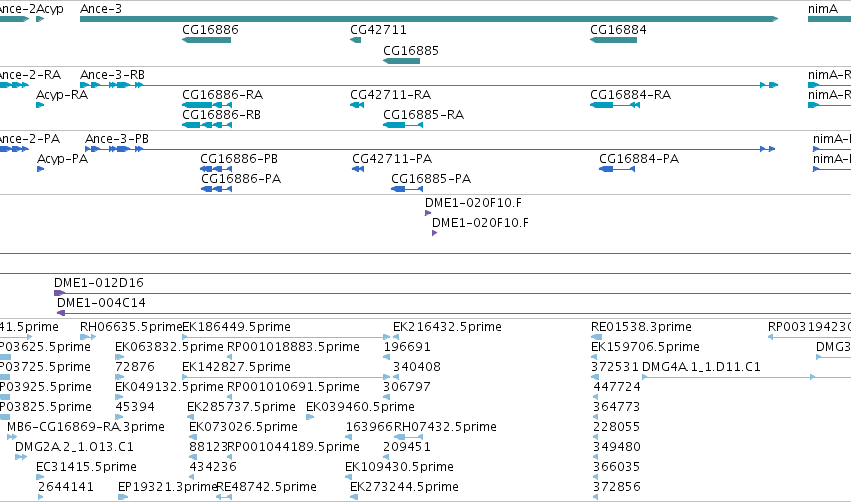The image size is (851, 502).
Task: Select the EK159706.5prime EST label
Action: tap(645, 347)
